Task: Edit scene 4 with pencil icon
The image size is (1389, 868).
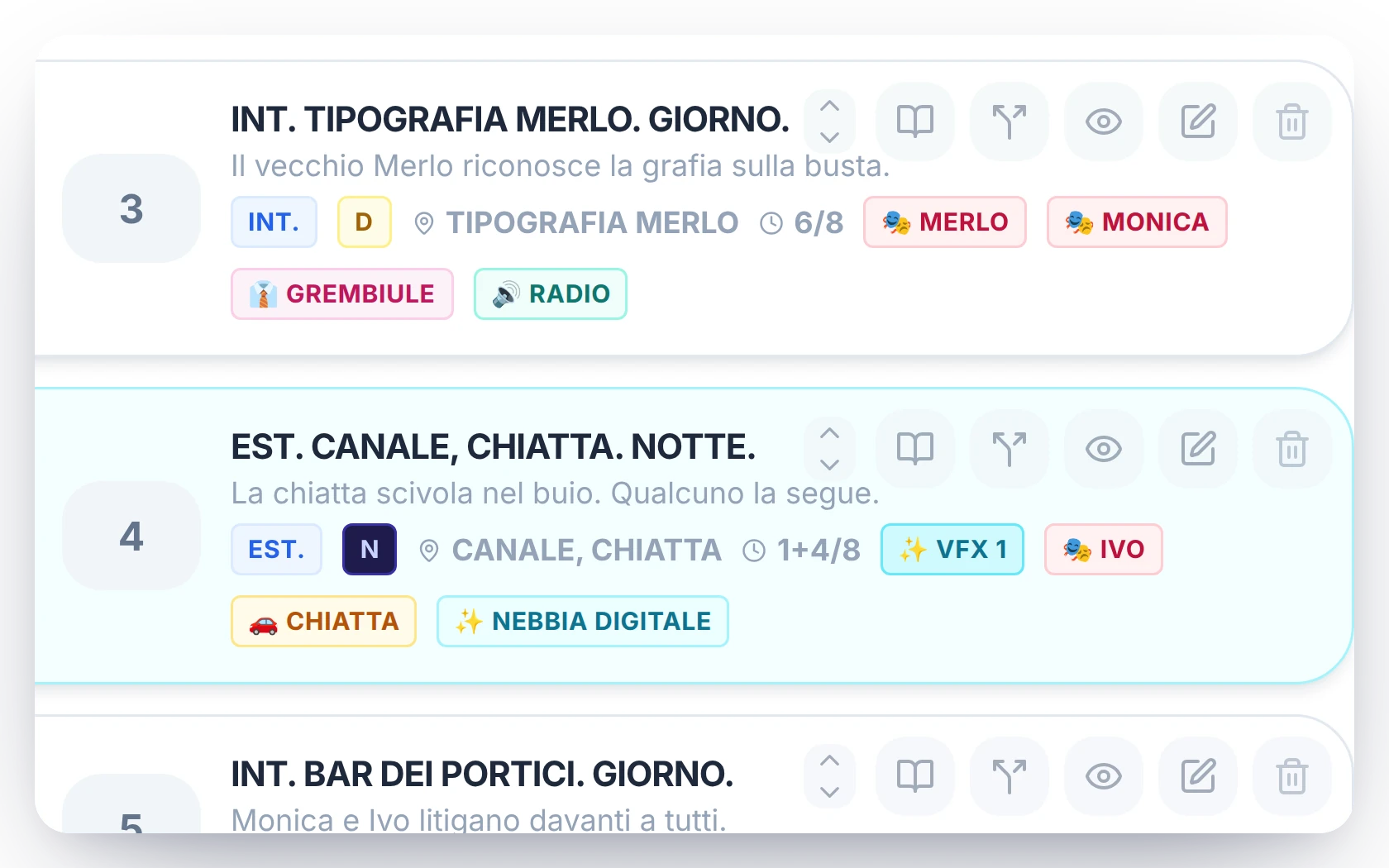Action: [1198, 449]
